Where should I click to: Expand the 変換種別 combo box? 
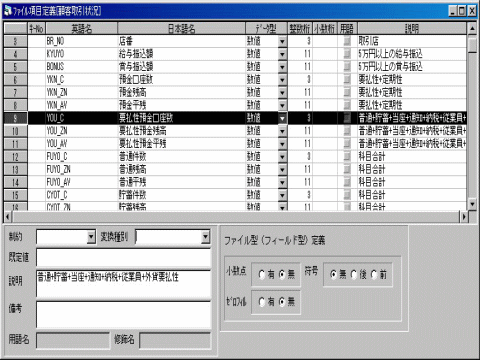pyautogui.click(x=206, y=237)
